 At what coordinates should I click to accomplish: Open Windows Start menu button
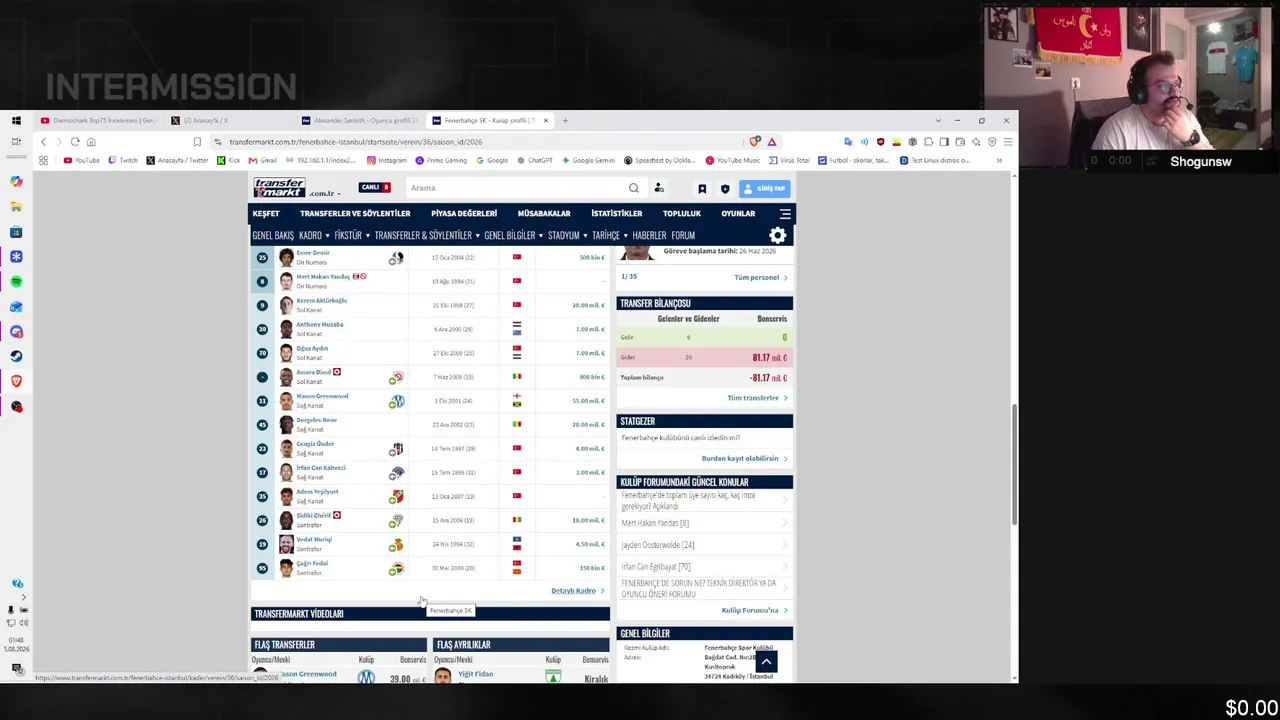pyautogui.click(x=16, y=121)
